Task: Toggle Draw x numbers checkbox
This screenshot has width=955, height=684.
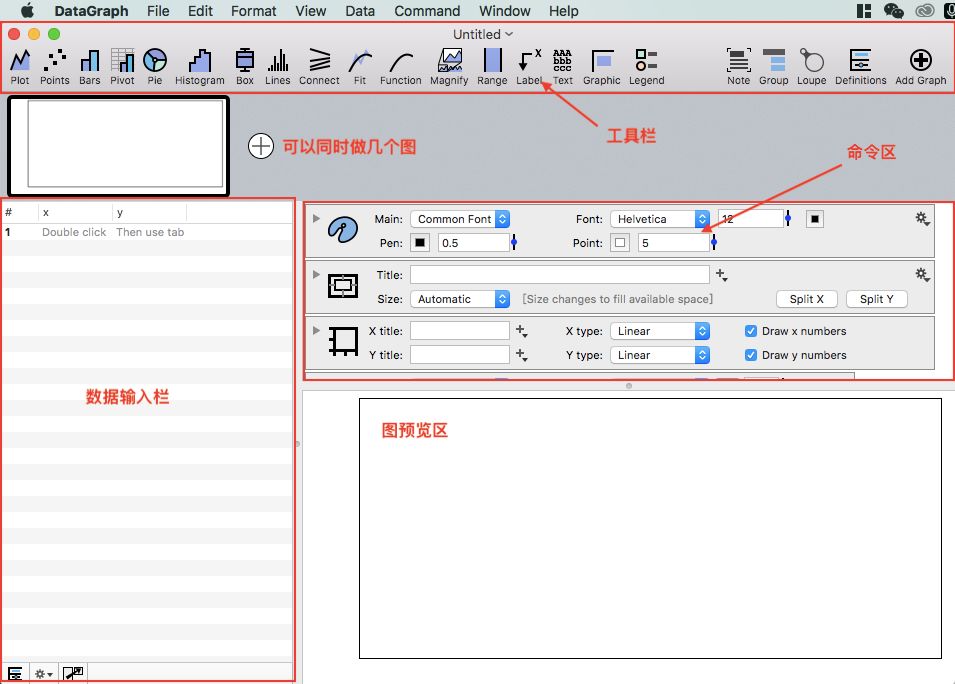Action: tap(751, 331)
